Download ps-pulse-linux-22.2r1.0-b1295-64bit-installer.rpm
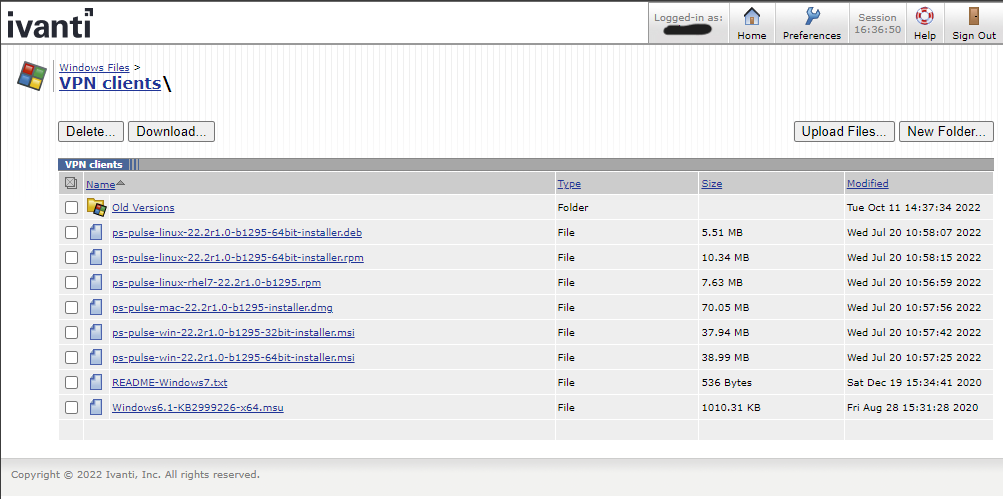 pyautogui.click(x=238, y=257)
